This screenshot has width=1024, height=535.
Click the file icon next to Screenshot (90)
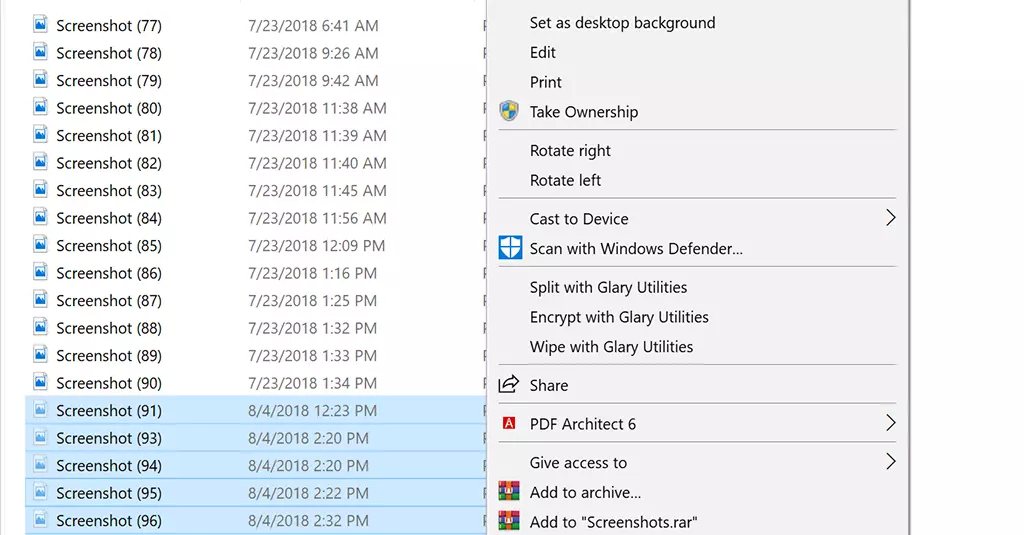coord(40,383)
